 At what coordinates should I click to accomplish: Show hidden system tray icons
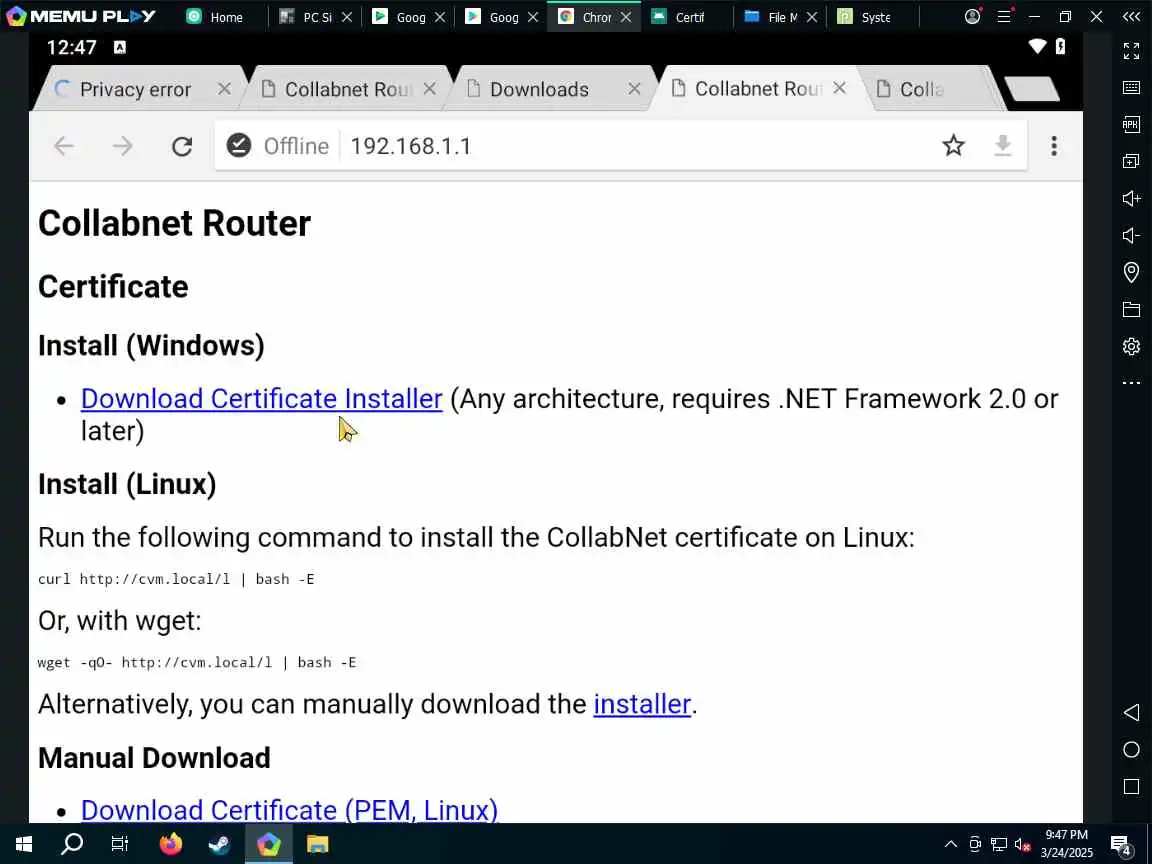coord(950,844)
